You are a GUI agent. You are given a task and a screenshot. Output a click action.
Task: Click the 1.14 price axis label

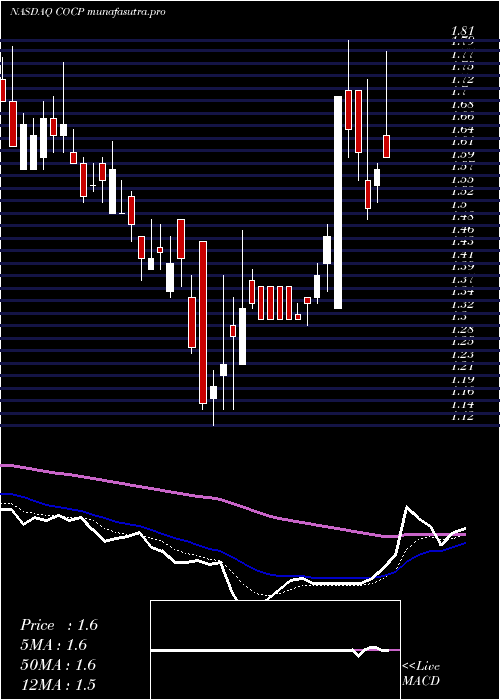point(462,405)
